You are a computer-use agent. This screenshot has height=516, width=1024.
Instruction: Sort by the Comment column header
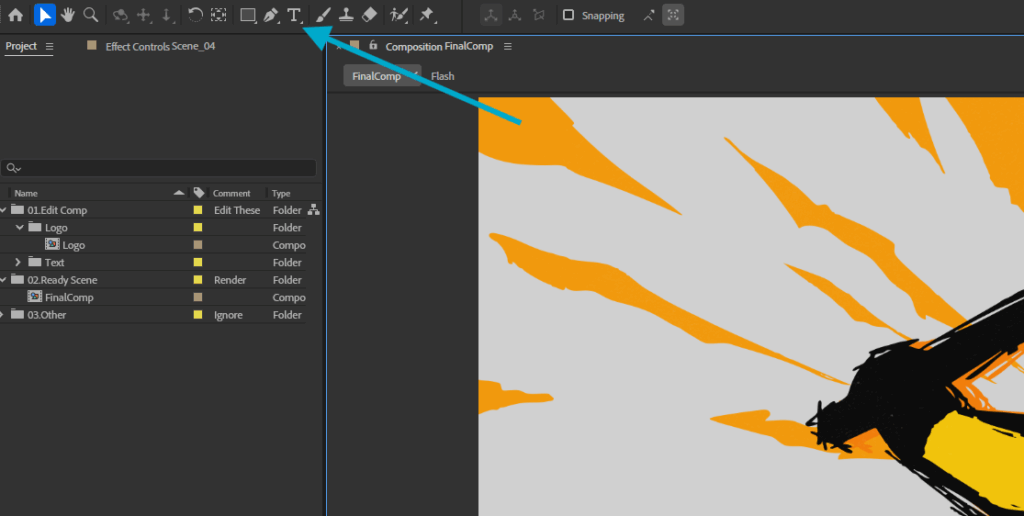click(x=231, y=193)
